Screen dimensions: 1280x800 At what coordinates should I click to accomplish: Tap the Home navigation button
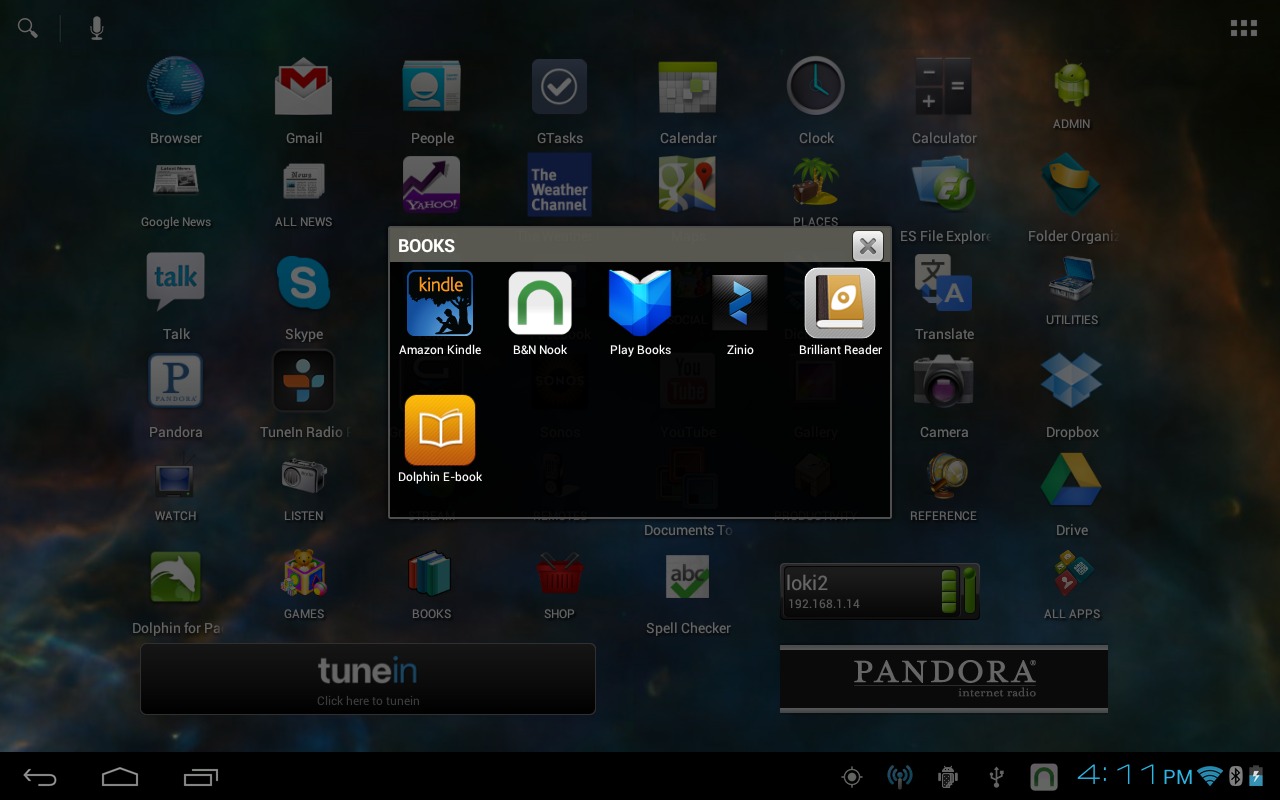tap(120, 776)
